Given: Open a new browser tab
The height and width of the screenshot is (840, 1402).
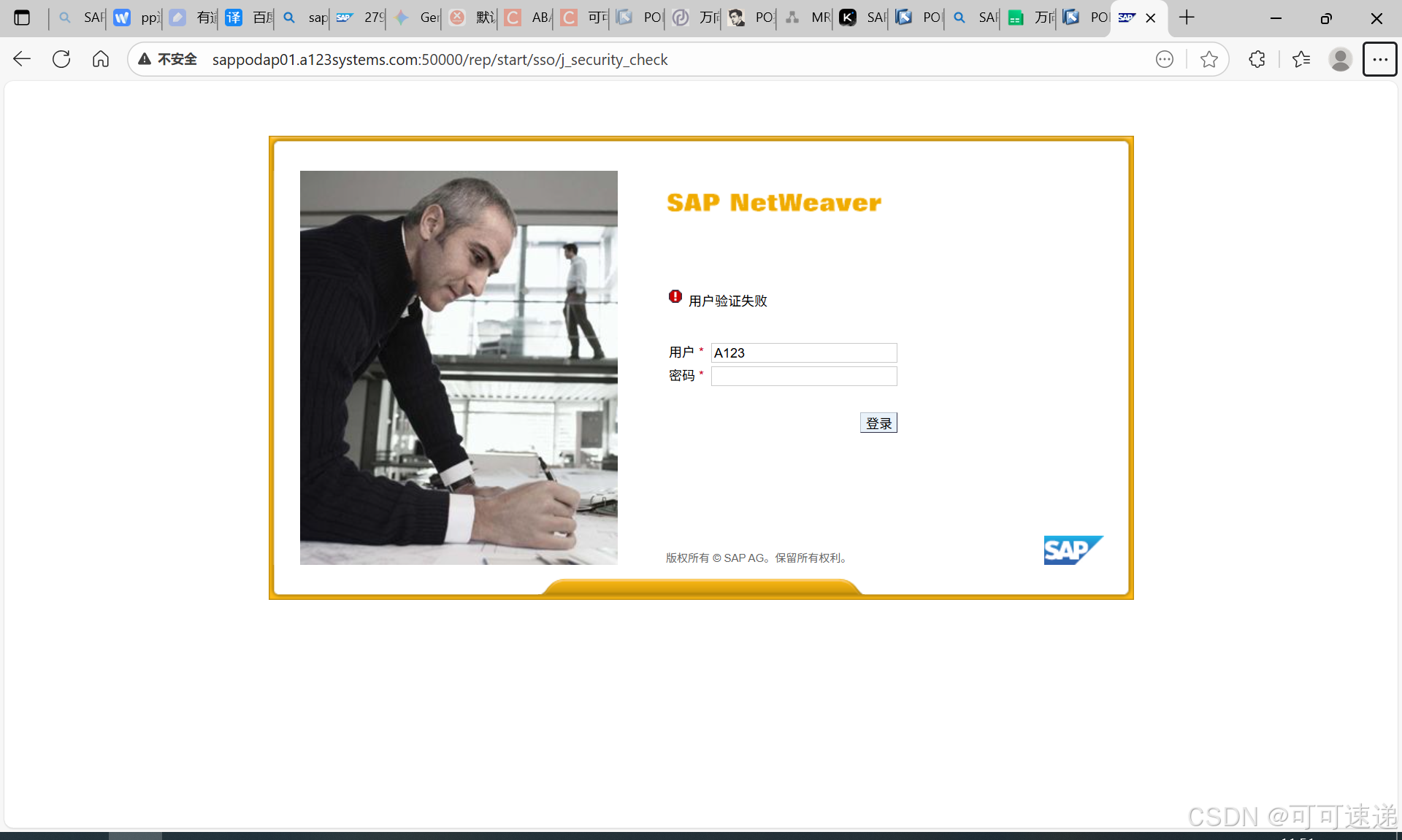Looking at the screenshot, I should tap(1187, 18).
